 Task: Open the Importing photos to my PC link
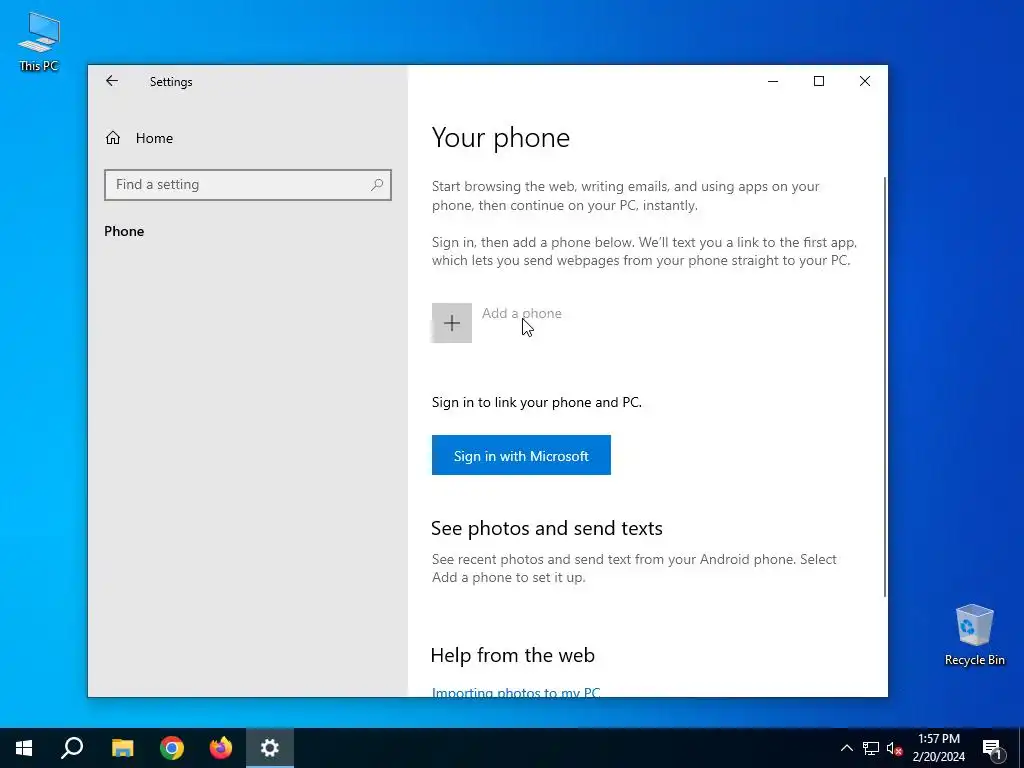tap(516, 692)
